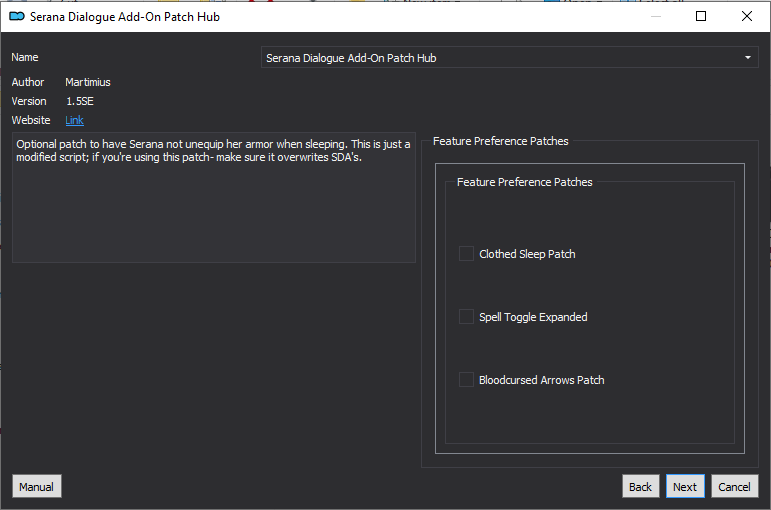Click the Website field label
The width and height of the screenshot is (771, 510).
point(31,120)
